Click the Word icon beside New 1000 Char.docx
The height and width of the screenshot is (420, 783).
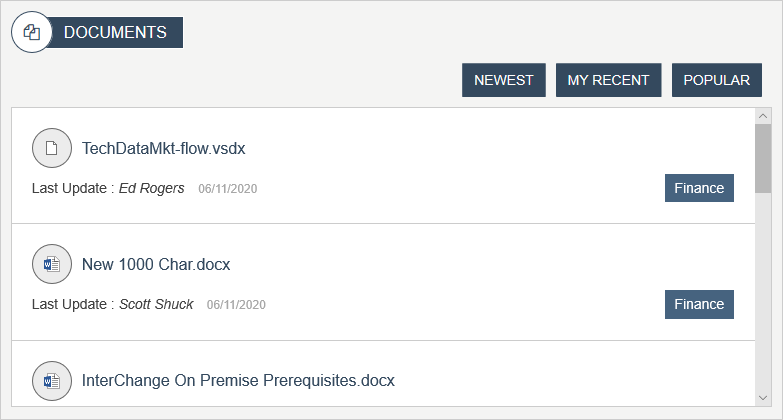click(x=52, y=264)
